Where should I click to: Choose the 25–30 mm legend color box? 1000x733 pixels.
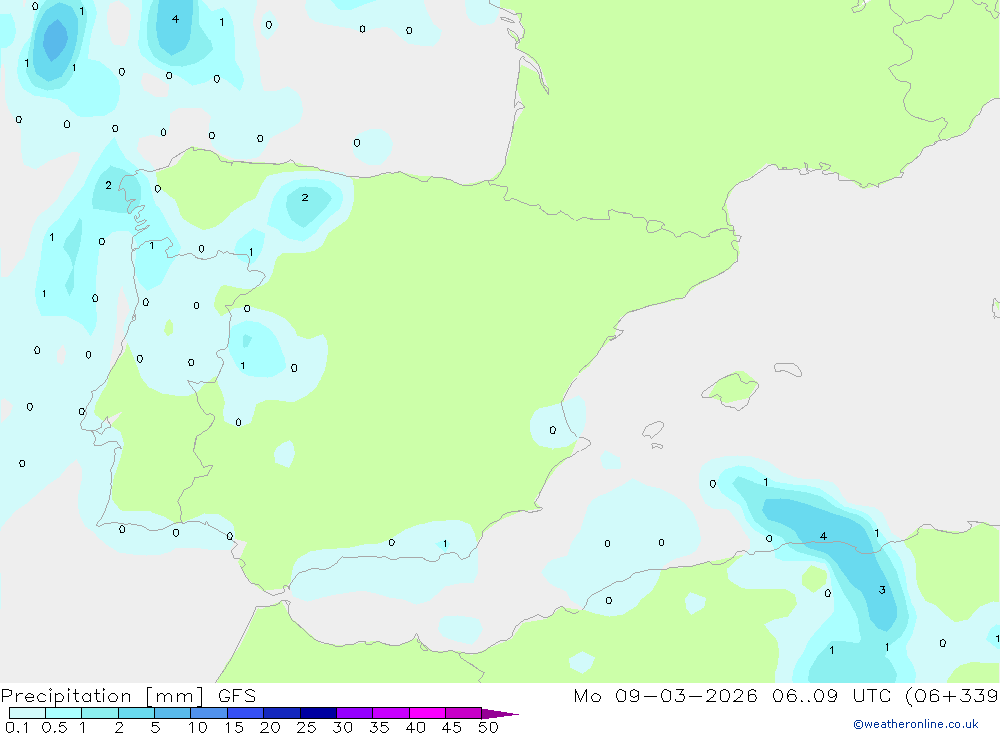point(318,713)
